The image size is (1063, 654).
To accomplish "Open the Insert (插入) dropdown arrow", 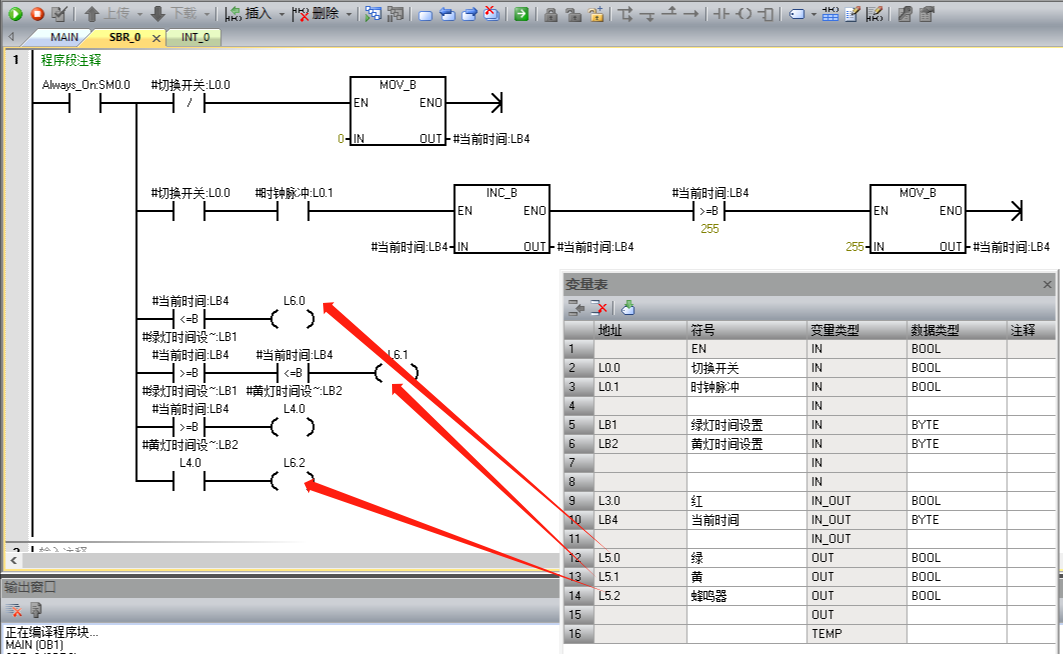I will coord(281,14).
